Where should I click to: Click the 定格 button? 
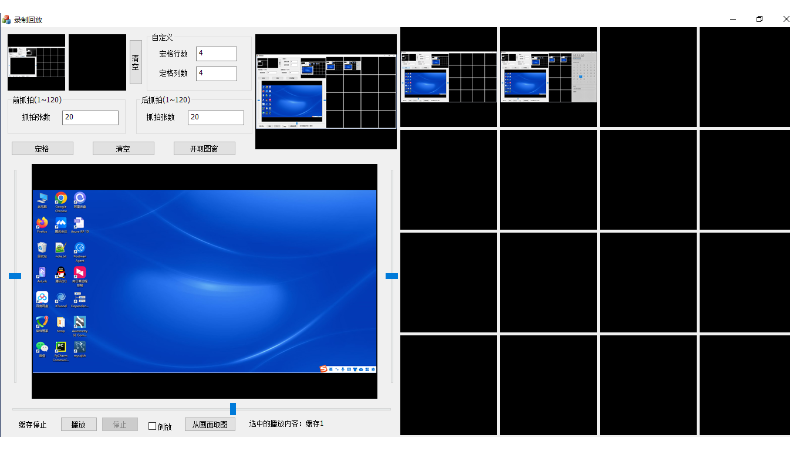click(43, 149)
